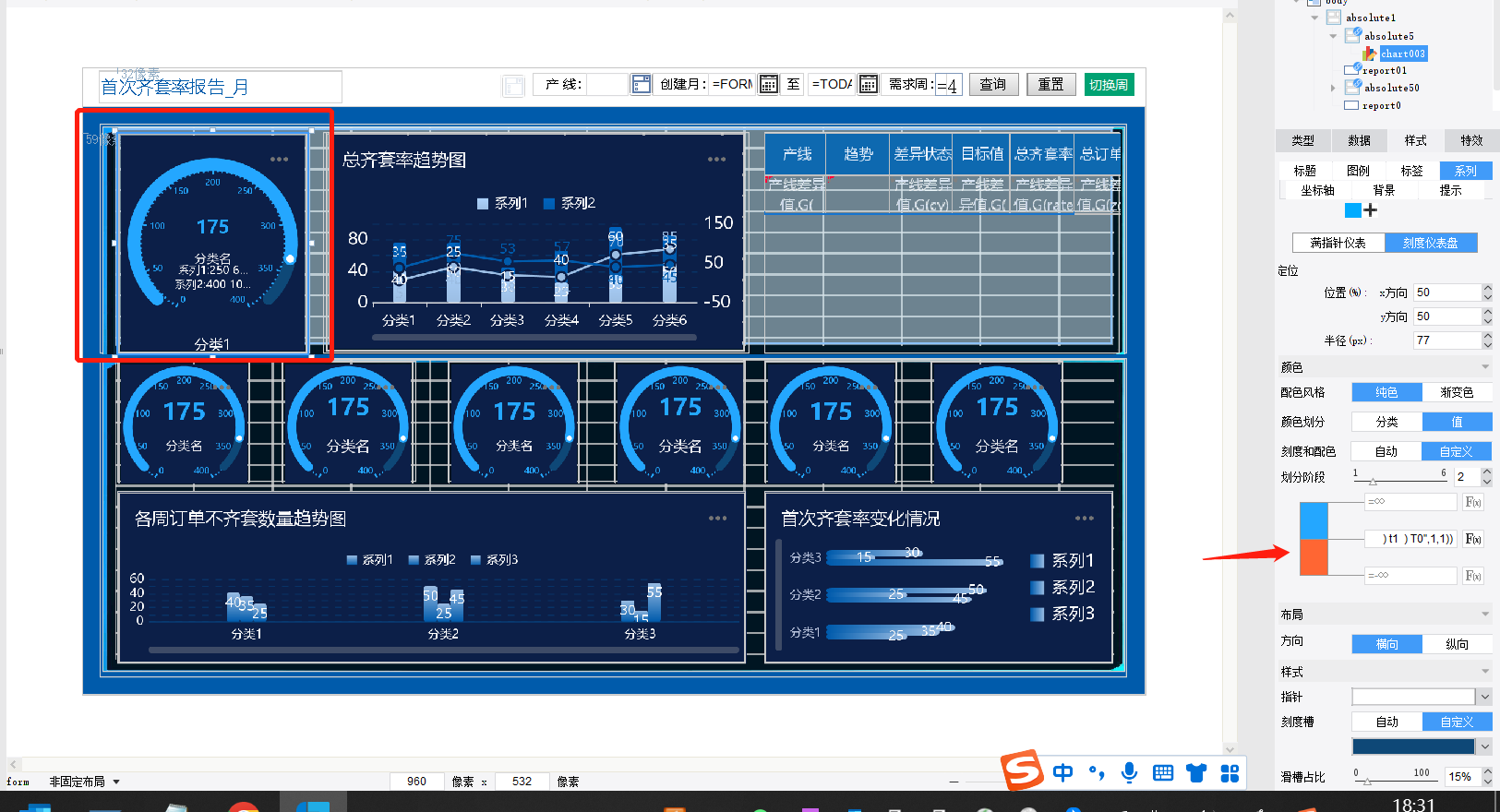Click the 半径 value input field

pyautogui.click(x=1447, y=340)
